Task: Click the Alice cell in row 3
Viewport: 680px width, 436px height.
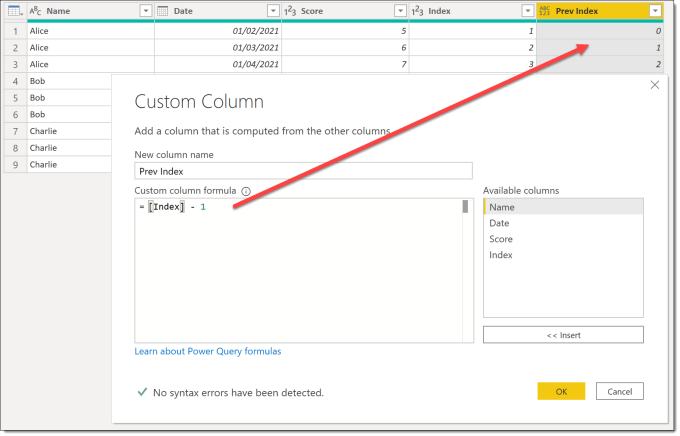Action: (91, 65)
